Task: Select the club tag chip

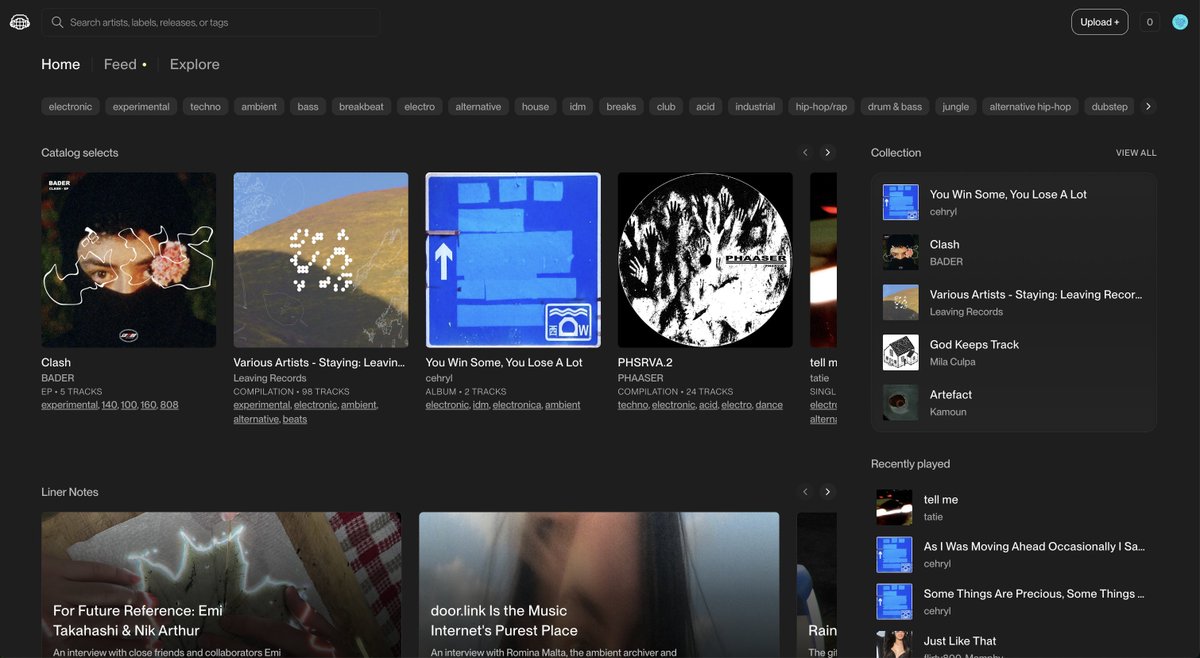Action: (x=666, y=106)
